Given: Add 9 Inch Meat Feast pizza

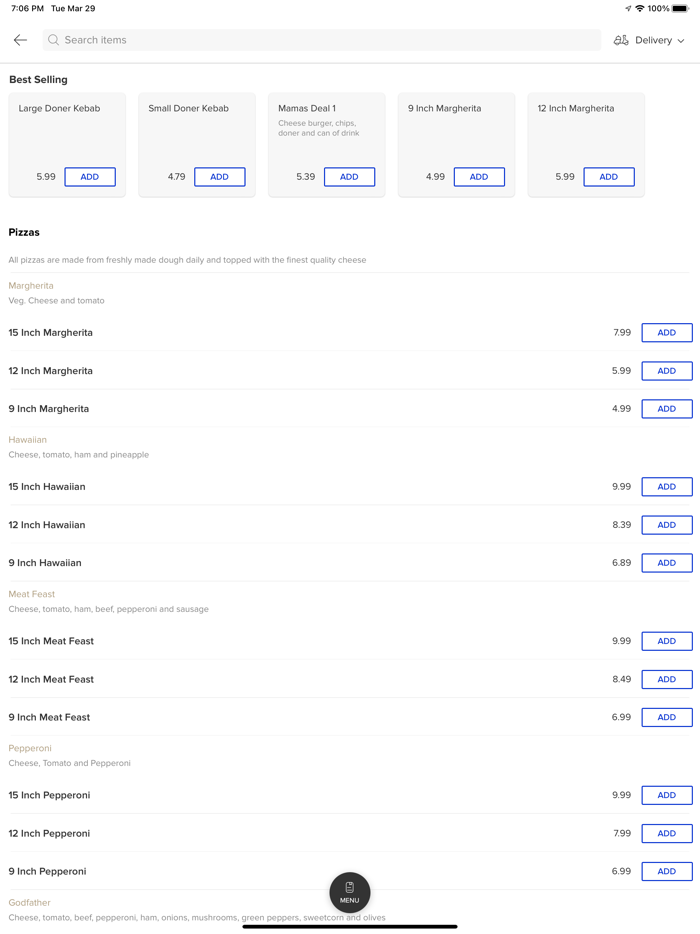Looking at the screenshot, I should (x=667, y=717).
